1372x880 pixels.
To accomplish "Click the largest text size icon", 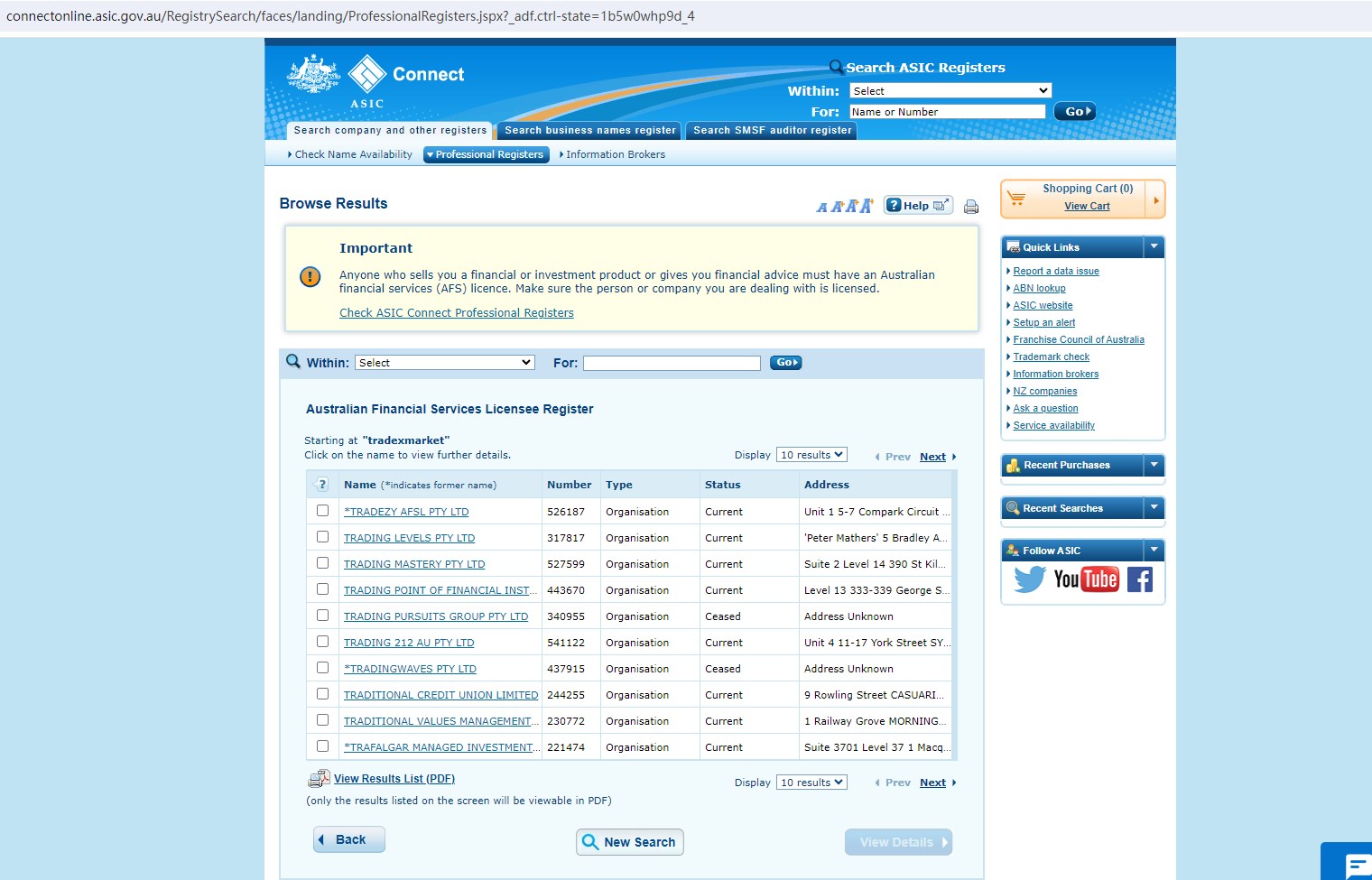I will click(867, 206).
